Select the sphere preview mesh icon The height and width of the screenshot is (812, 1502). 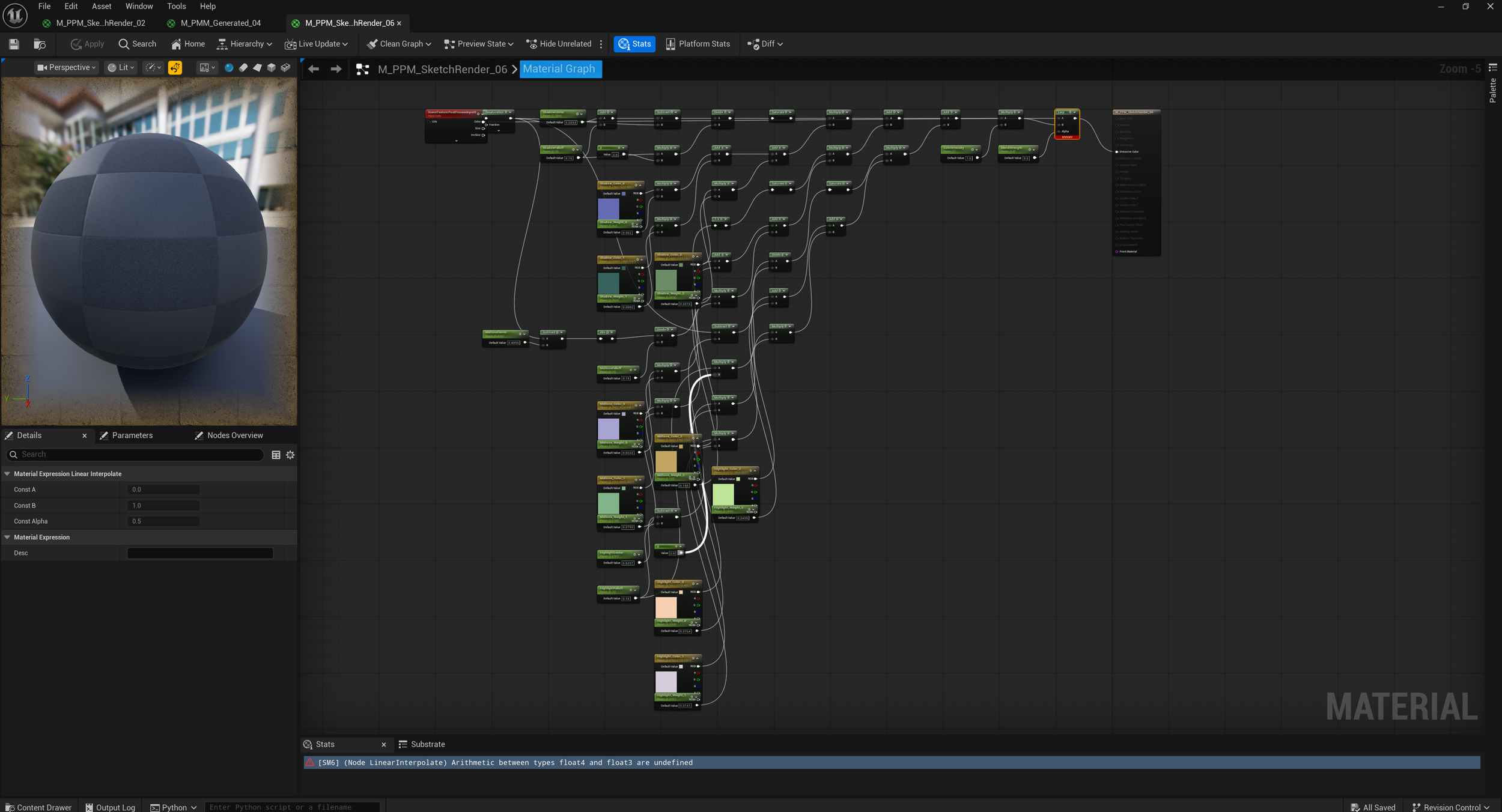coord(229,68)
